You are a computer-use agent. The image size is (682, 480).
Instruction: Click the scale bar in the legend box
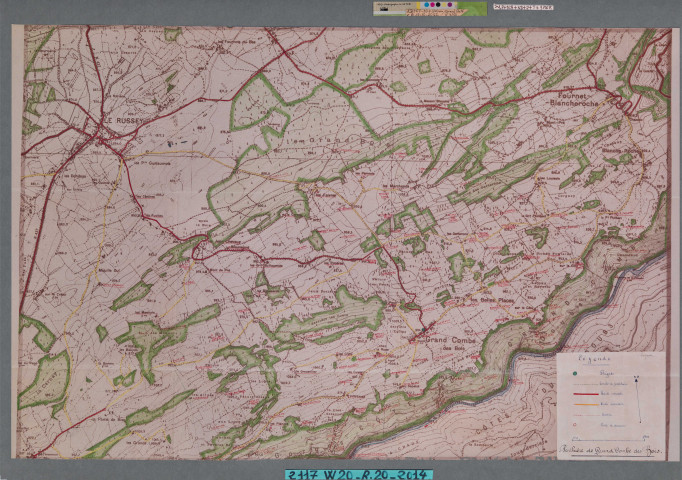610,439
